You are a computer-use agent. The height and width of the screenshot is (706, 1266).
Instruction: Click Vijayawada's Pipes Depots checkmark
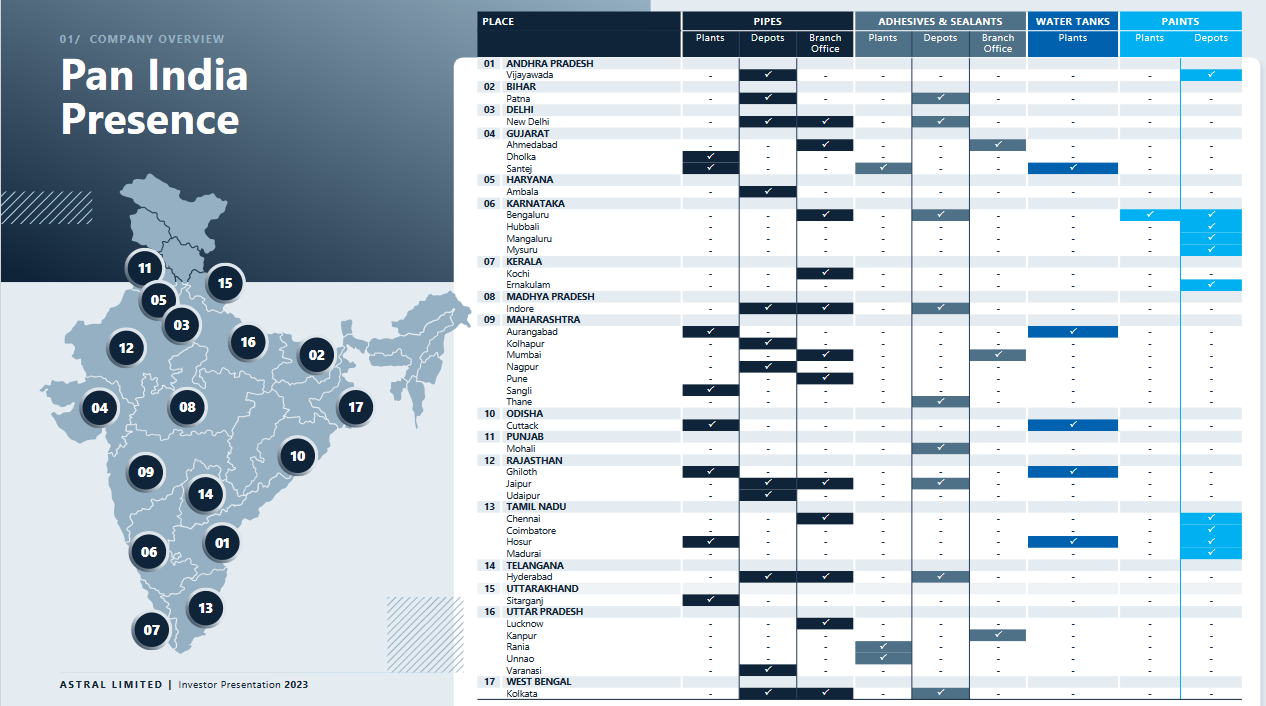coord(768,75)
